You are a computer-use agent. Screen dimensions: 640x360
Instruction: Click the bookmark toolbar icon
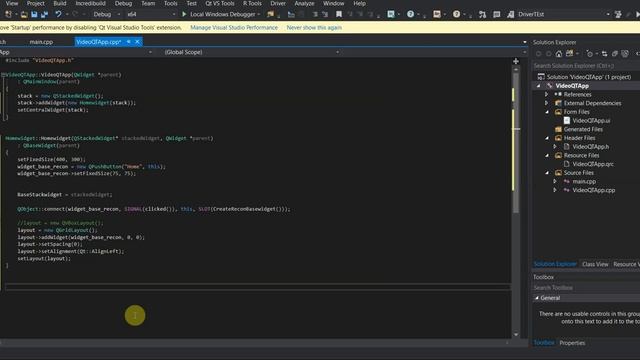point(339,14)
